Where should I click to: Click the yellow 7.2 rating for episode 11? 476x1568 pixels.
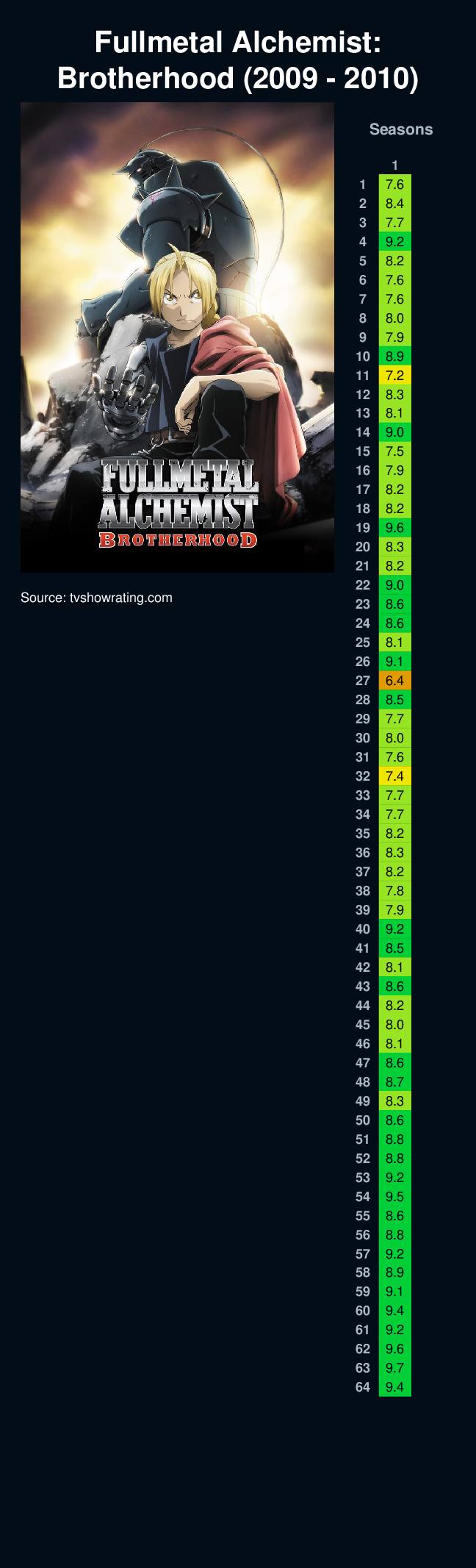pos(394,376)
